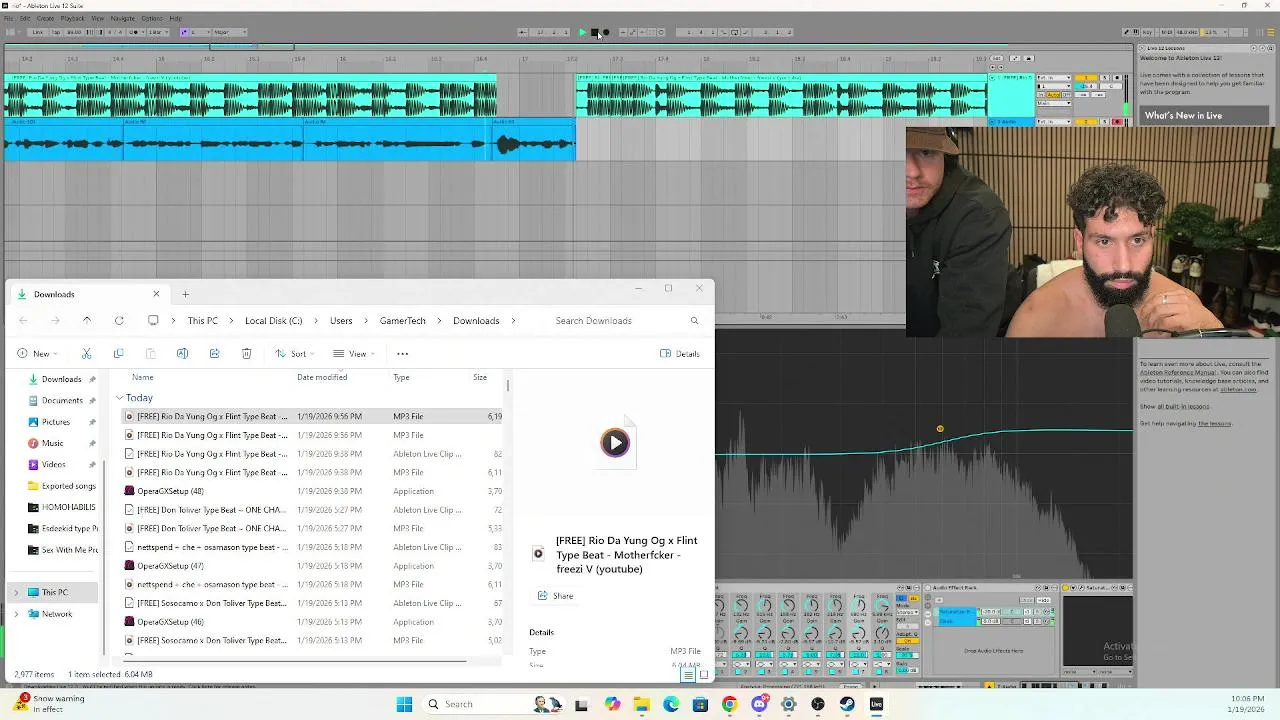Image resolution: width=1280 pixels, height=720 pixels.
Task: Click the EQ band point on curve
Action: click(940, 429)
